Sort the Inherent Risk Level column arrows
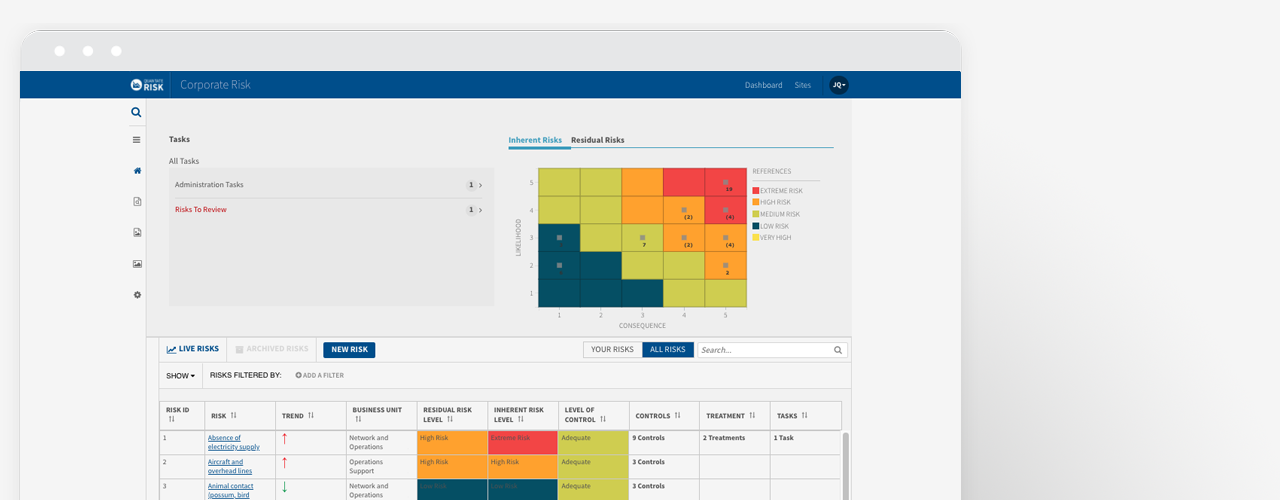The height and width of the screenshot is (500, 1280). pyautogui.click(x=520, y=420)
